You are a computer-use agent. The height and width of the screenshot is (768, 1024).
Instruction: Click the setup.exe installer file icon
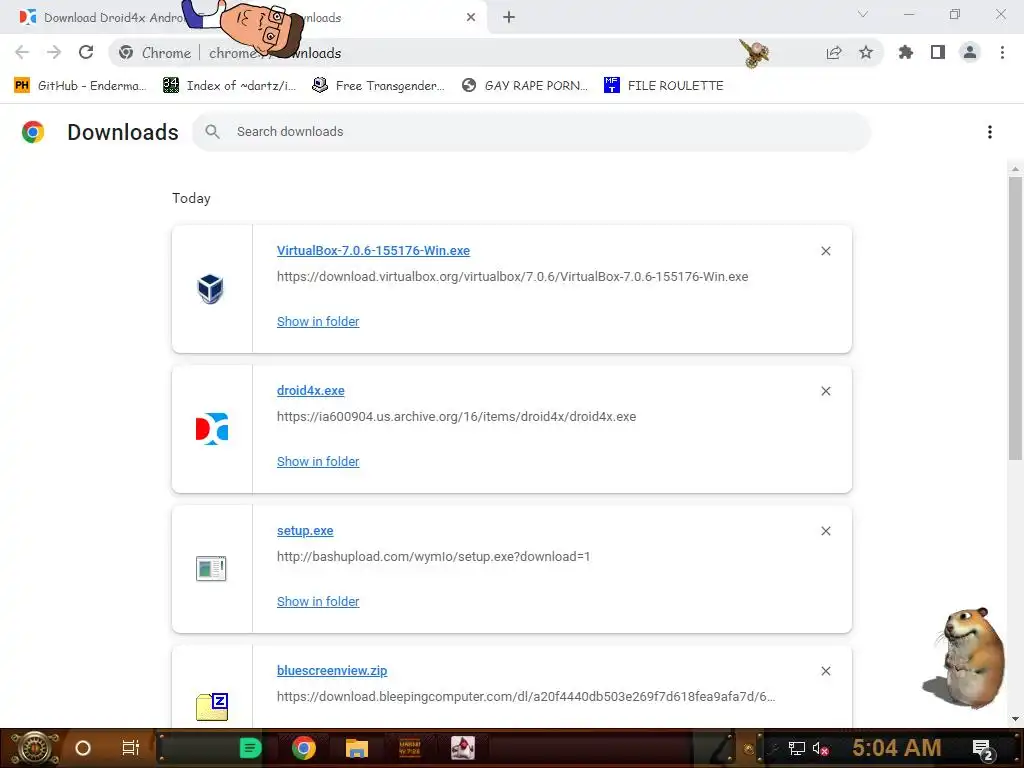point(211,568)
